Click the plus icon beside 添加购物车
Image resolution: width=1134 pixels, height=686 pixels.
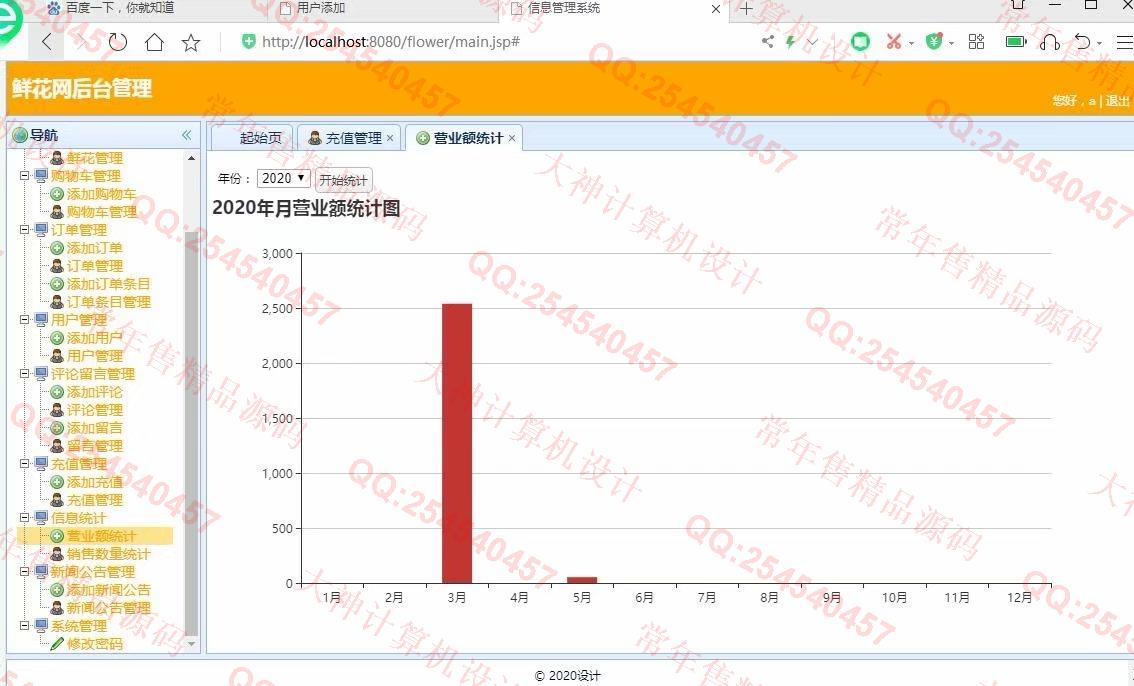point(57,194)
